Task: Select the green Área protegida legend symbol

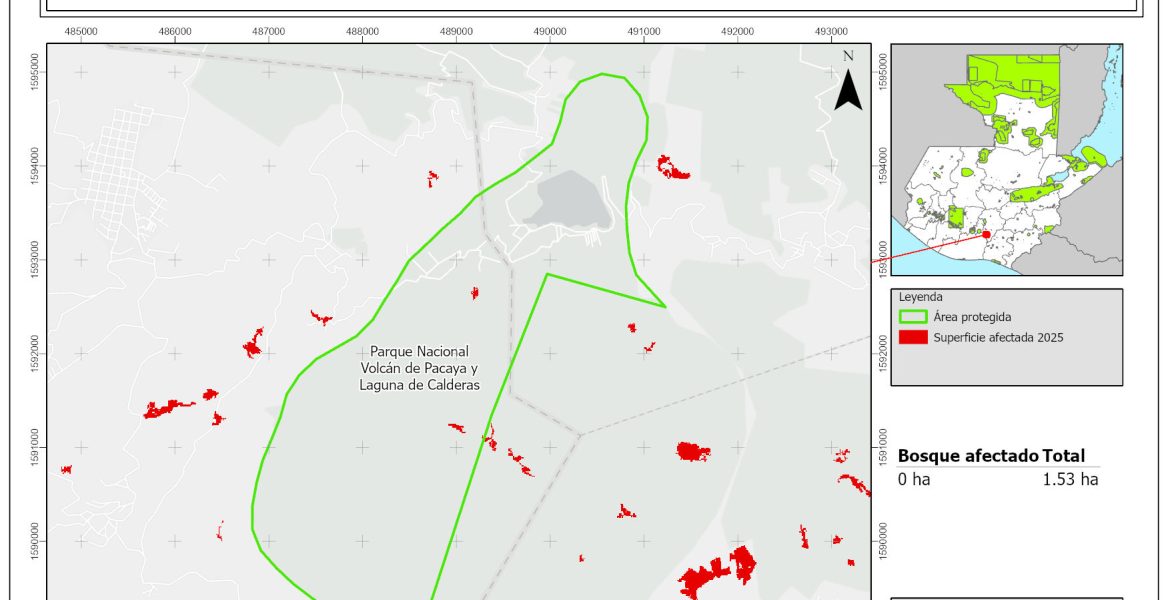Action: [913, 317]
